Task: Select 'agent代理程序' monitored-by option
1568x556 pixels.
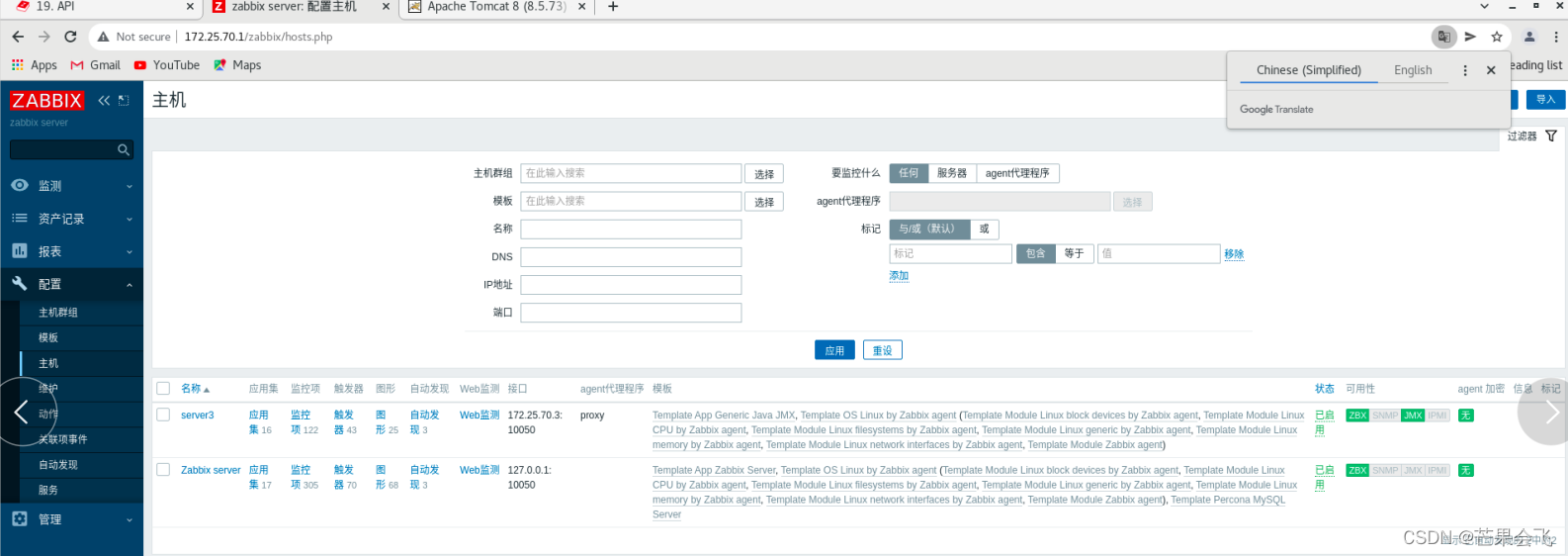Action: coord(1017,173)
